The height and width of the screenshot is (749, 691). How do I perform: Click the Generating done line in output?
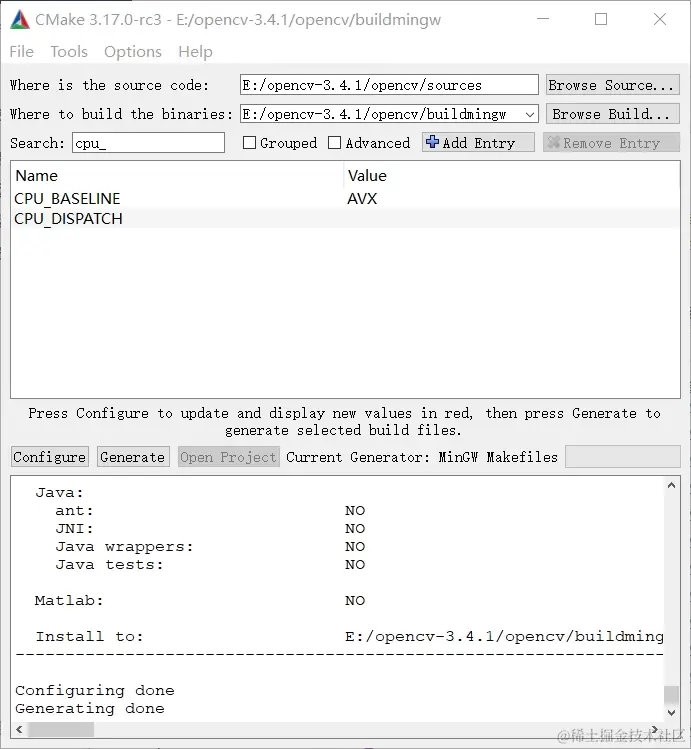pos(90,708)
